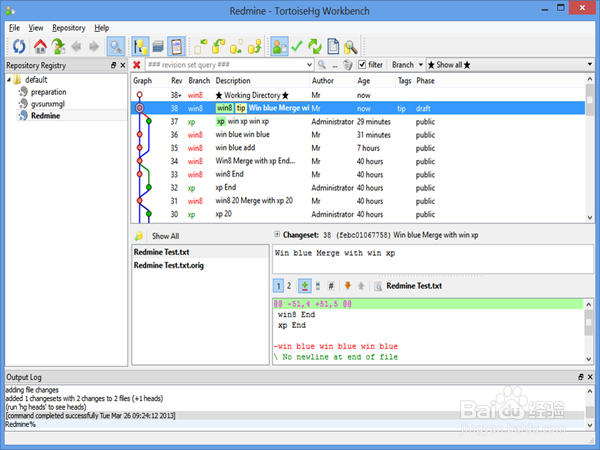Jump to previous diff hunk gray arrow
The width and height of the screenshot is (600, 450).
[x=361, y=285]
